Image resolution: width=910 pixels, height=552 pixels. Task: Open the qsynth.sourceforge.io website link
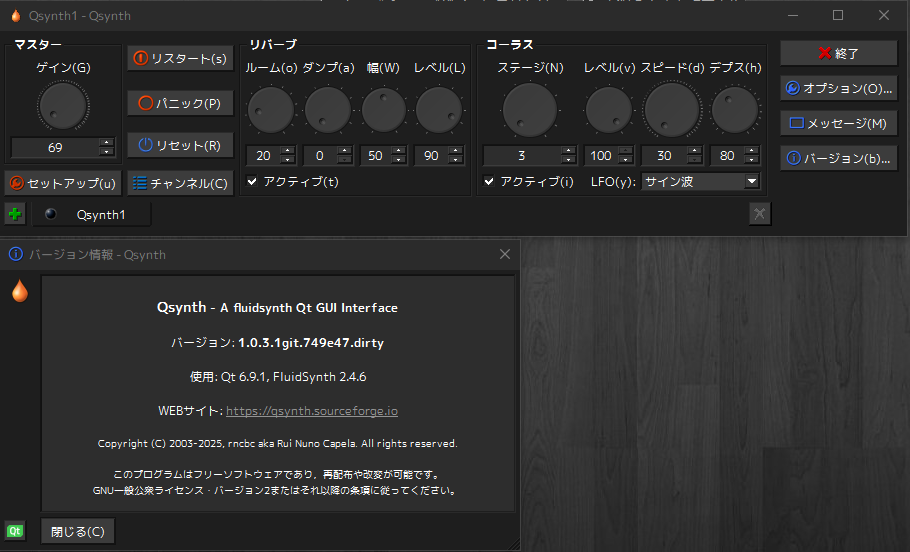(x=312, y=411)
